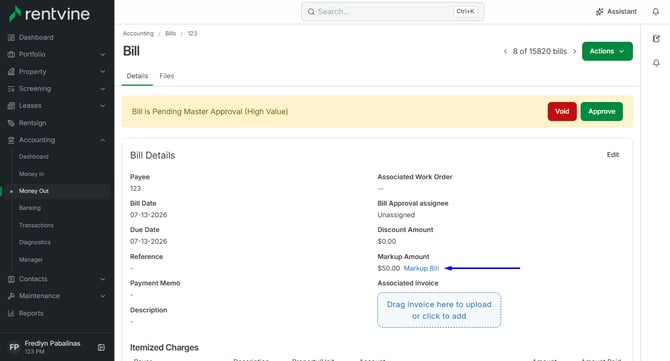Click the sidebar collapse icon near user name
670x361 pixels.
(101, 347)
